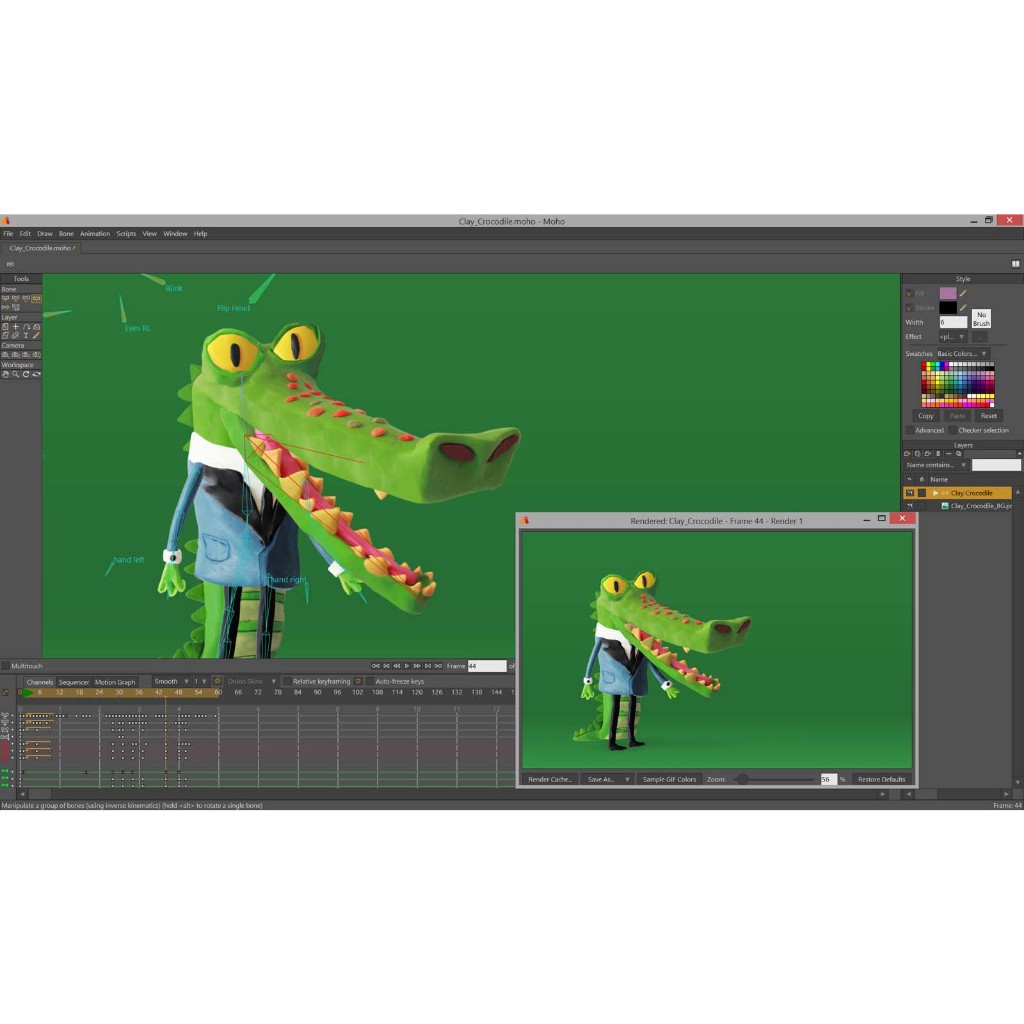Enable the Relative keyframing checkbox
Viewport: 1024px width, 1024px height.
[x=287, y=682]
